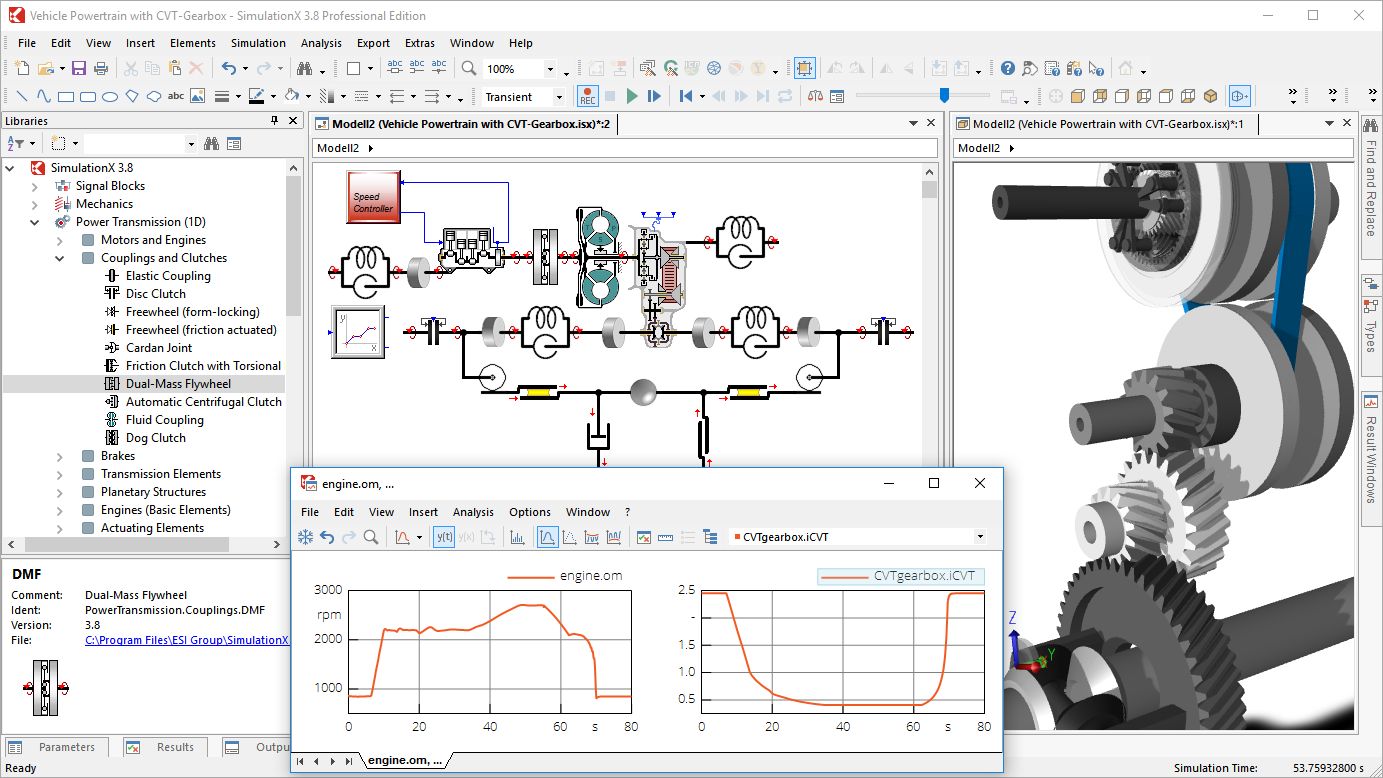This screenshot has width=1383, height=778.
Task: Click the Libraries search input field
Action: [133, 144]
